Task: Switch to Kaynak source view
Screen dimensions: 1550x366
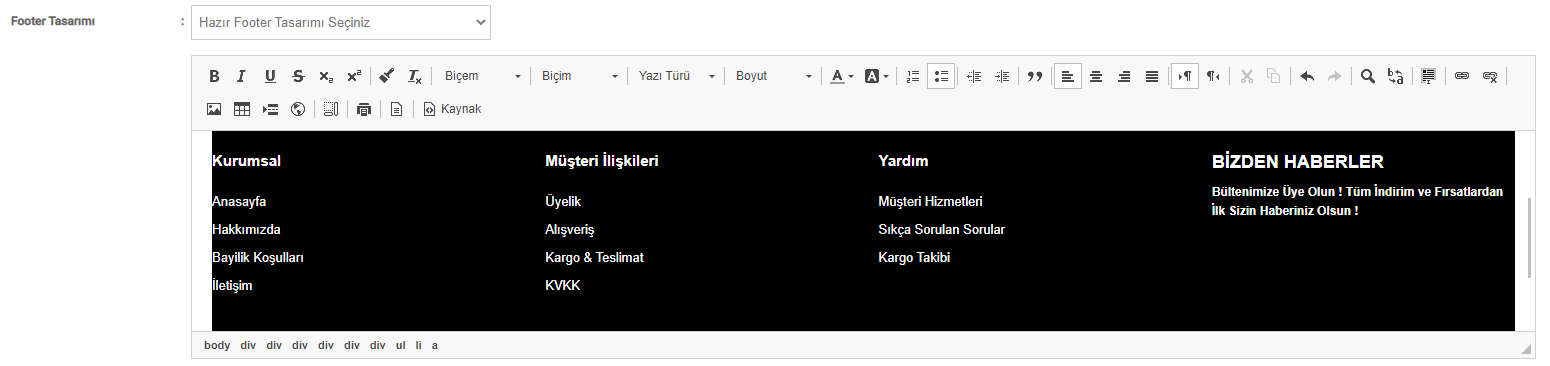Action: (x=453, y=109)
